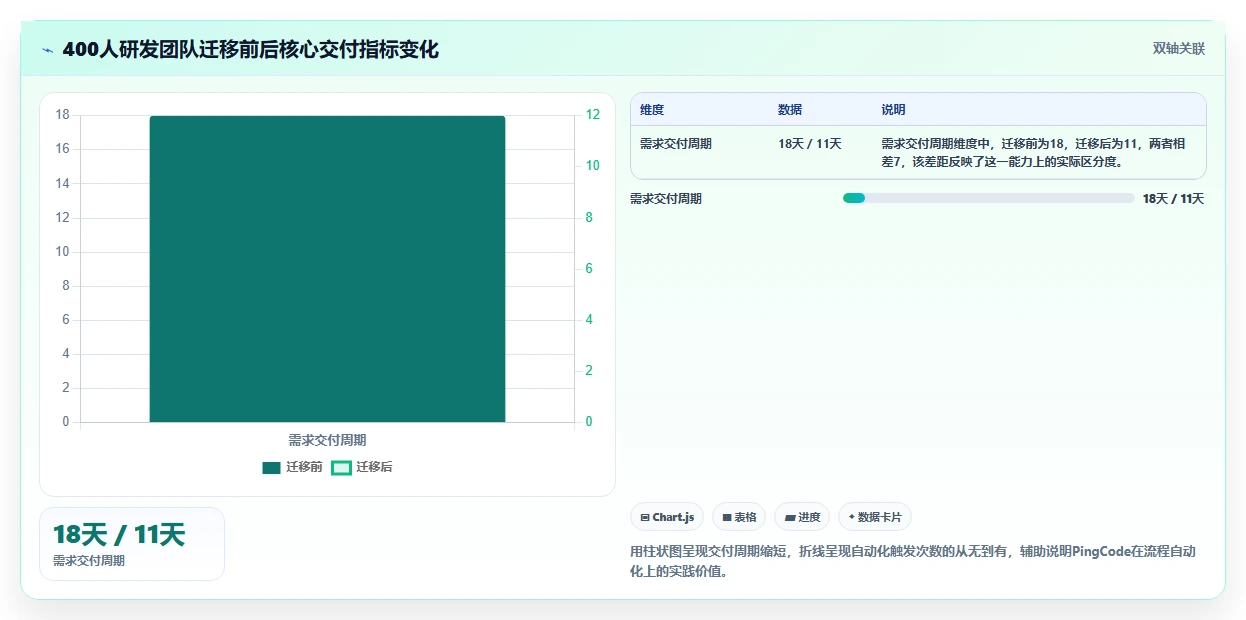Screen dimensions: 1246x620
Task: Click the lightning icon beside the title
Action: click(x=47, y=50)
